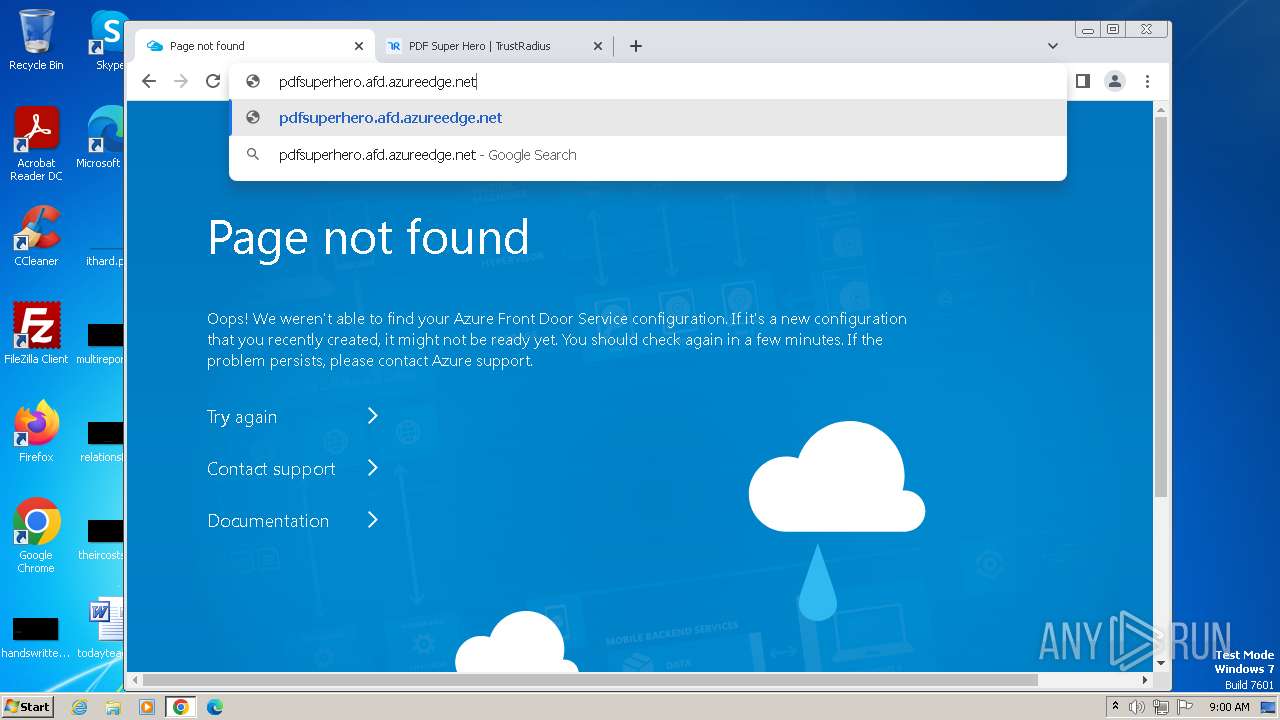Click the chevron next to Try again
This screenshot has height=720, width=1280.
click(372, 416)
